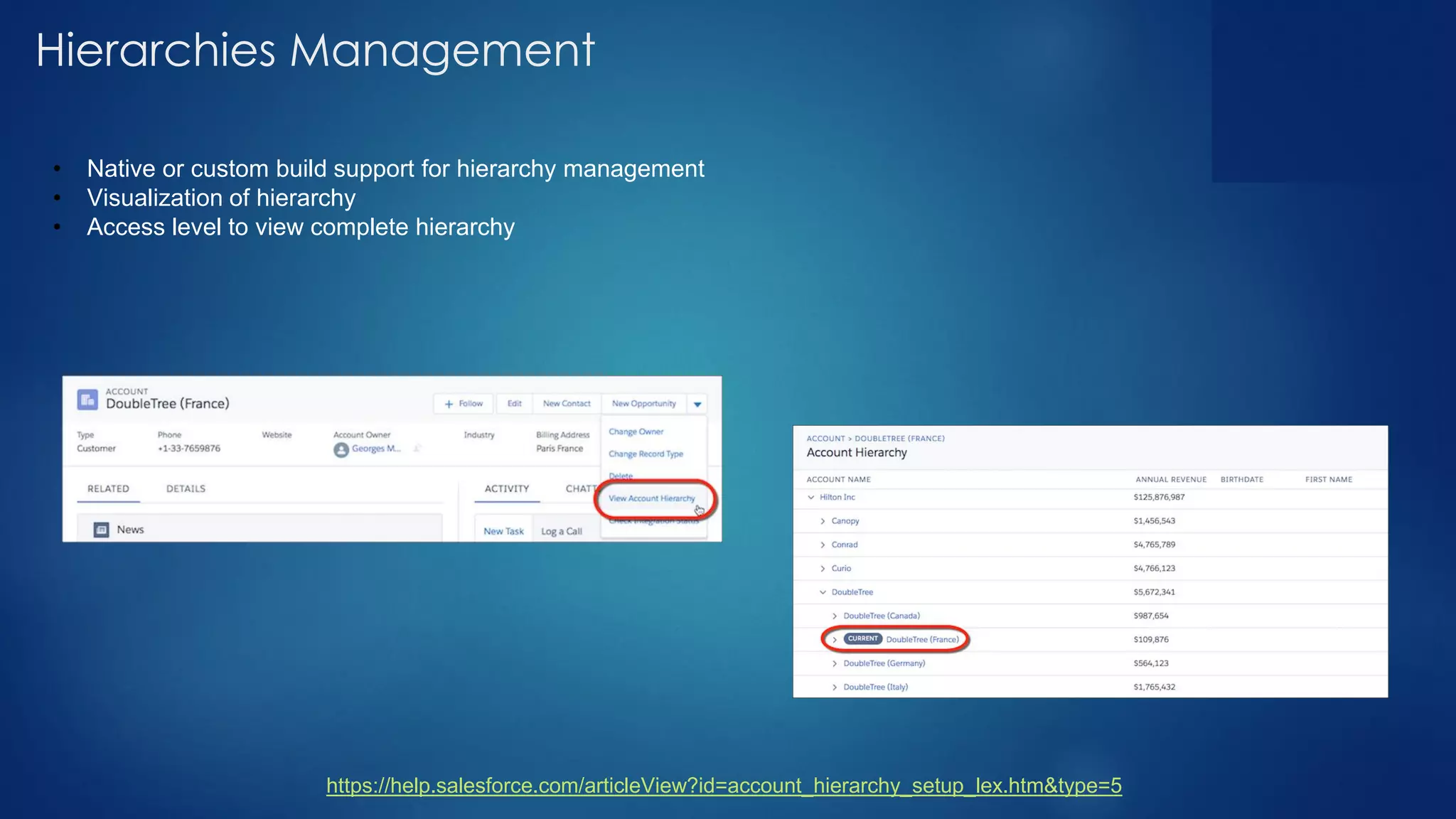Click the $125,876,987 revenue value
This screenshot has height=819, width=1456.
1159,498
